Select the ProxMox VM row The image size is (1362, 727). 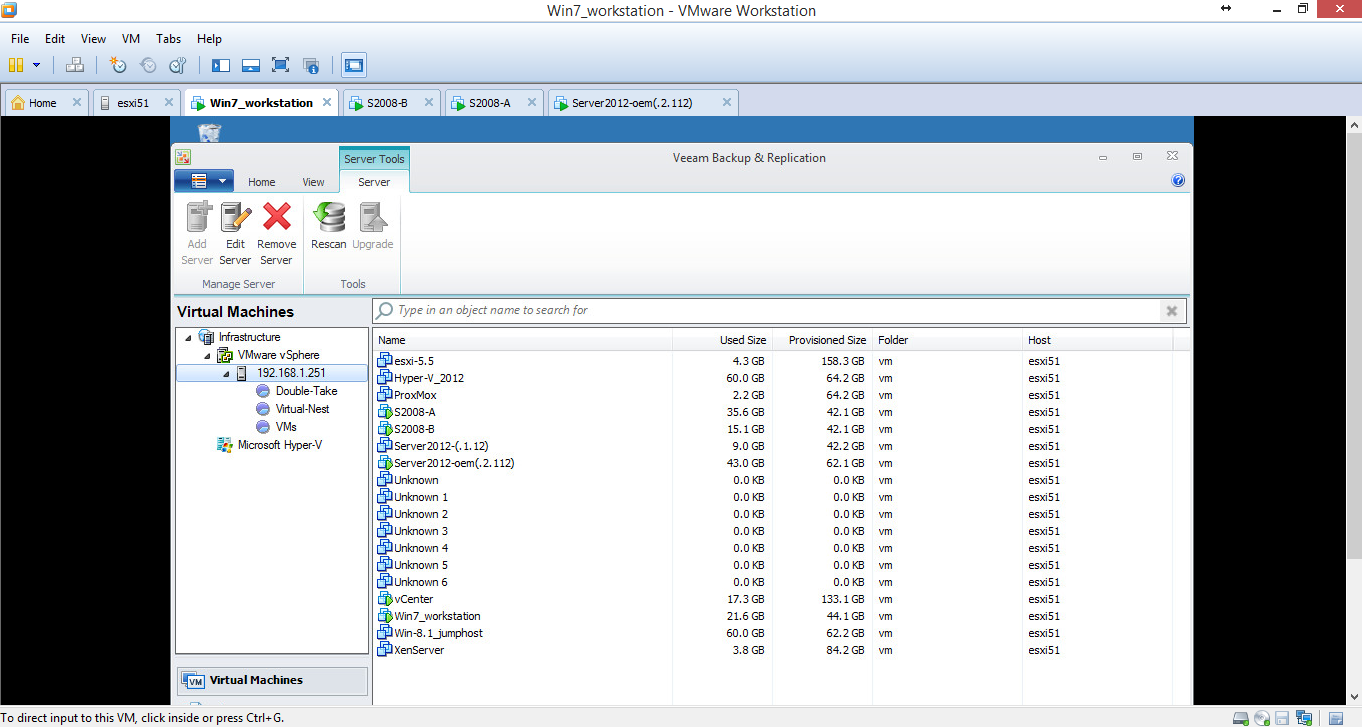773,395
